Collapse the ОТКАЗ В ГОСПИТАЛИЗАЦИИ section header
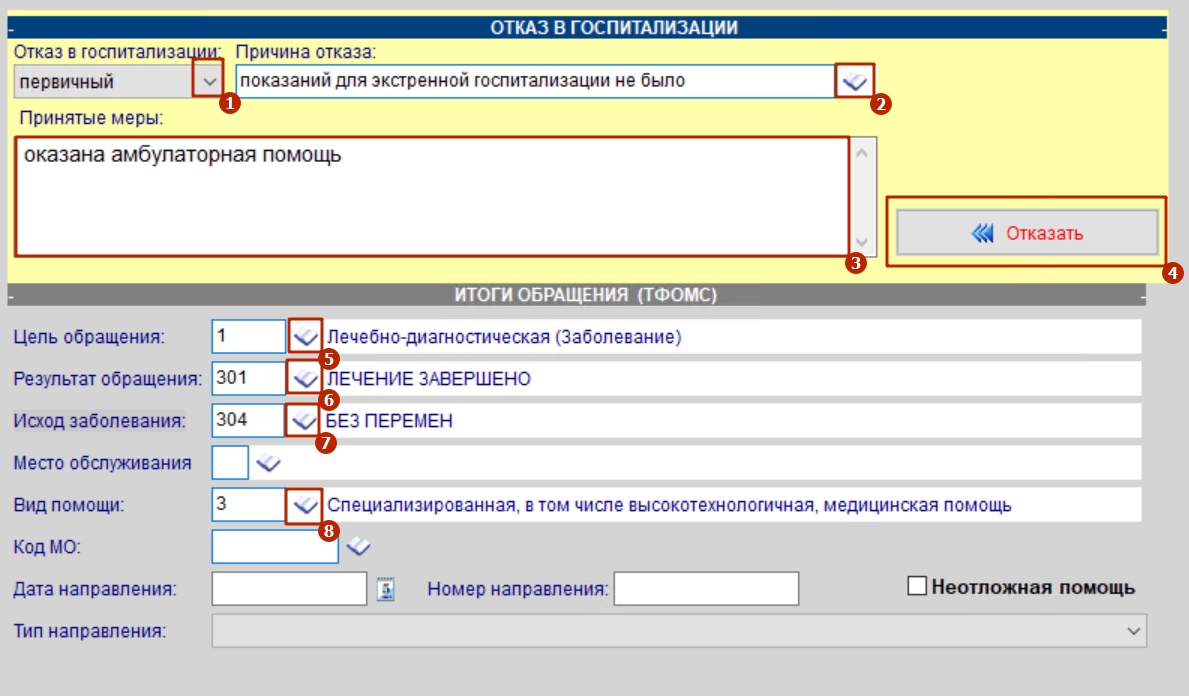This screenshot has height=696, width=1189. (x=588, y=27)
